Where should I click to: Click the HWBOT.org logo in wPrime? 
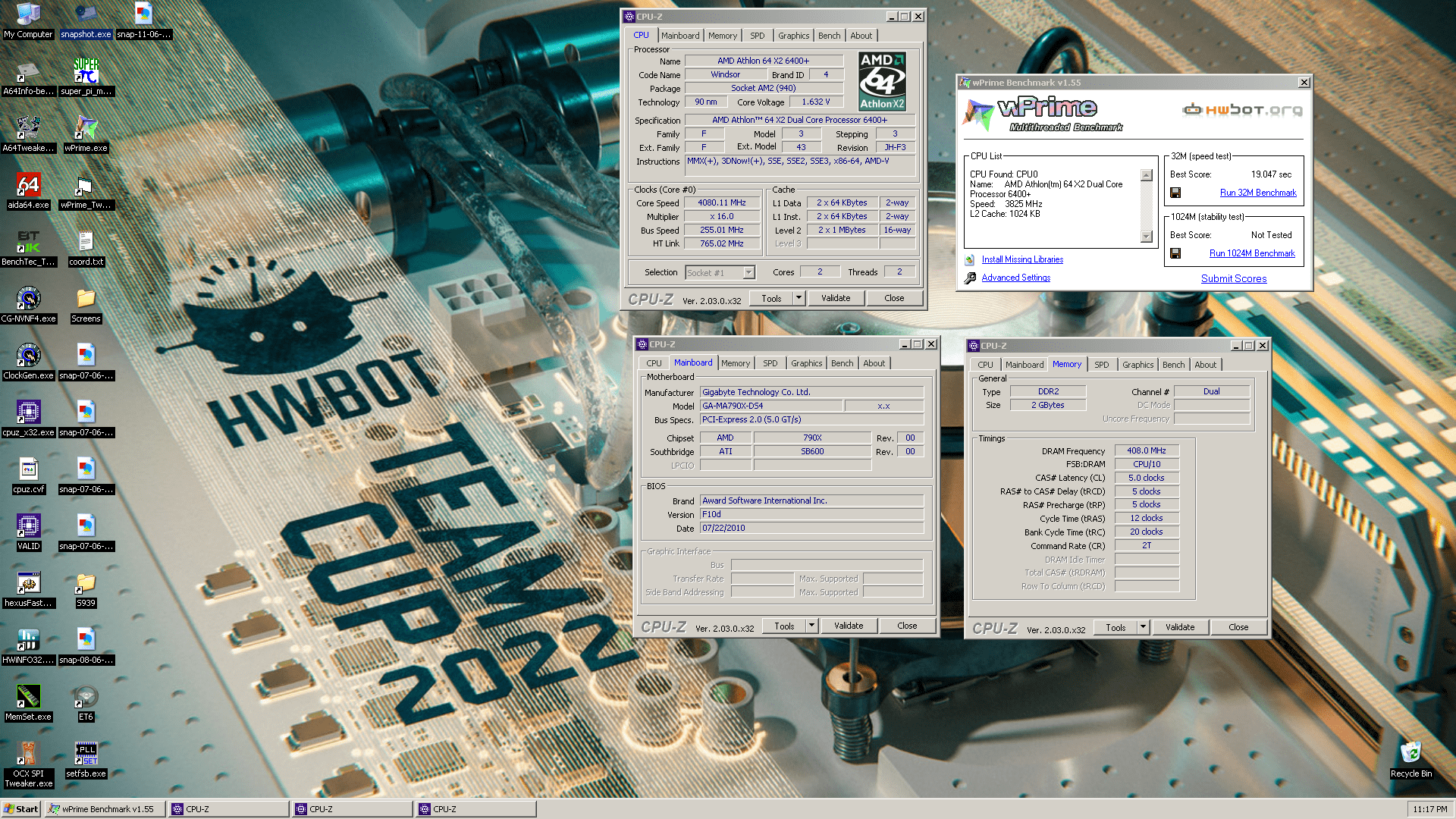[x=1243, y=110]
